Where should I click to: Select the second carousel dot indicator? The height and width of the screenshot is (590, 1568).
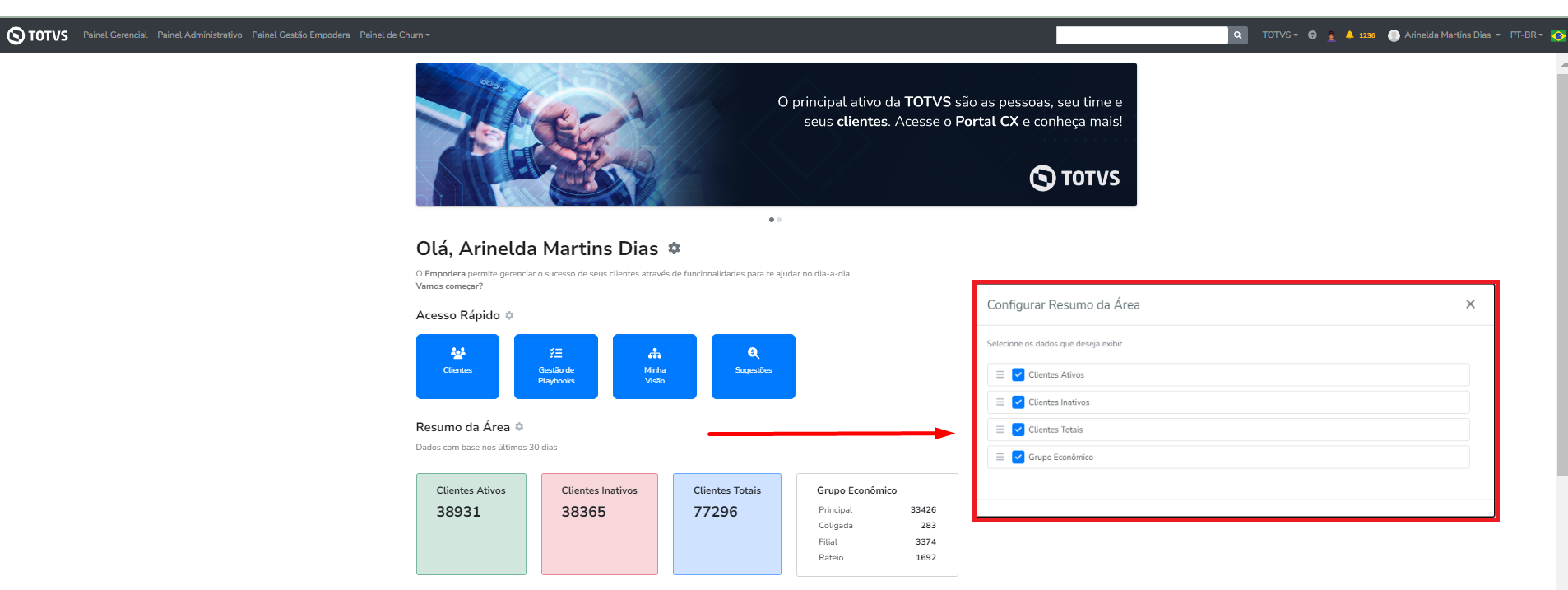click(779, 220)
